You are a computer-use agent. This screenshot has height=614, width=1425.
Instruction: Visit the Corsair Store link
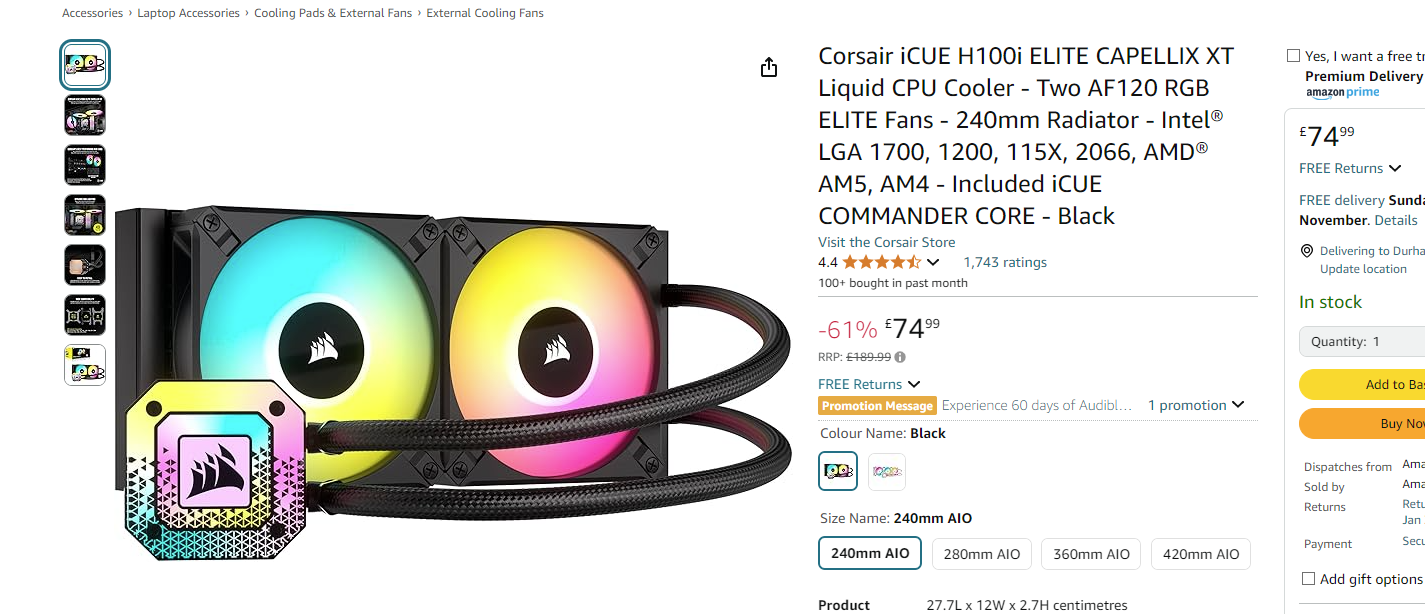pos(886,242)
